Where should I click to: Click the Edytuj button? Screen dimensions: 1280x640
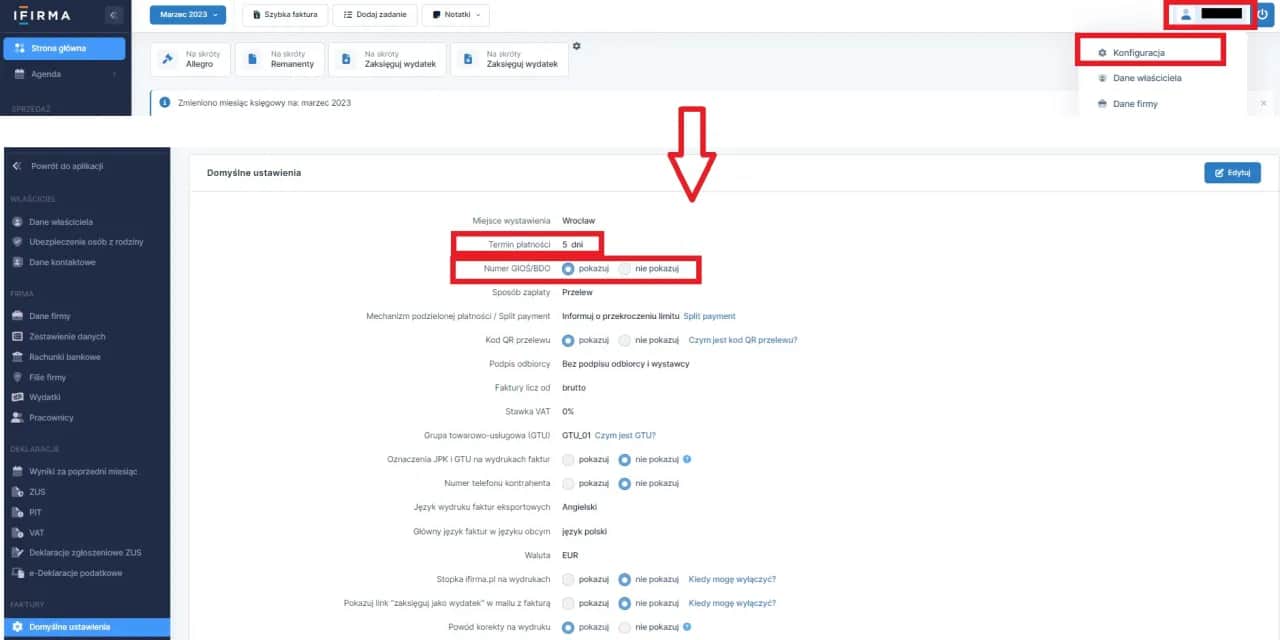tap(1231, 172)
